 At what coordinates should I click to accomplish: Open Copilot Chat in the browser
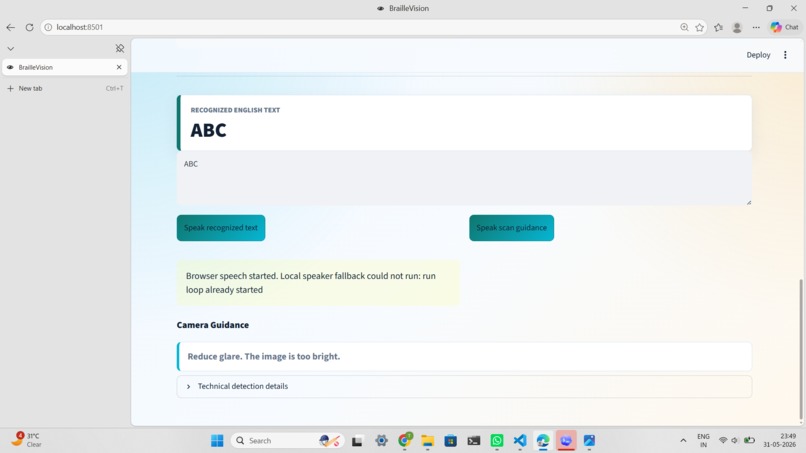[785, 27]
